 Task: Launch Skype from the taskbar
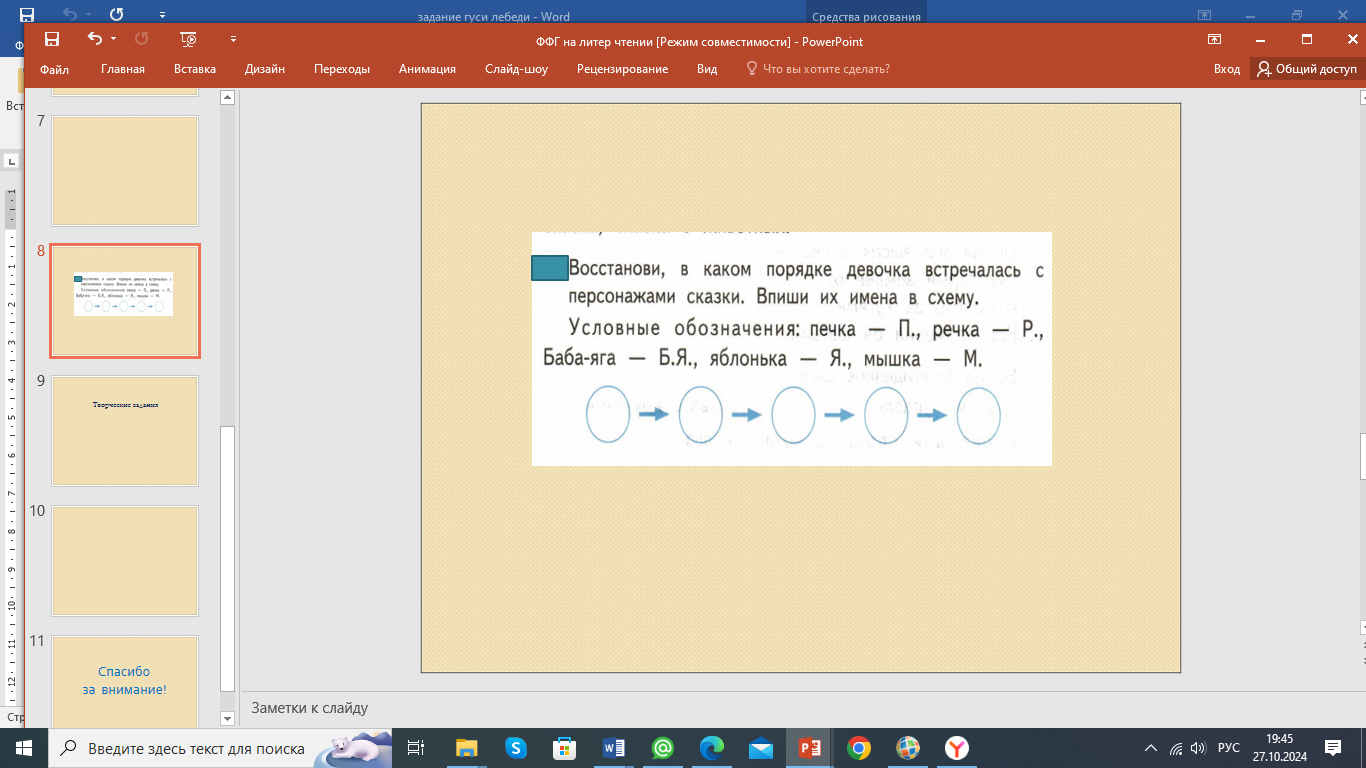click(x=516, y=747)
